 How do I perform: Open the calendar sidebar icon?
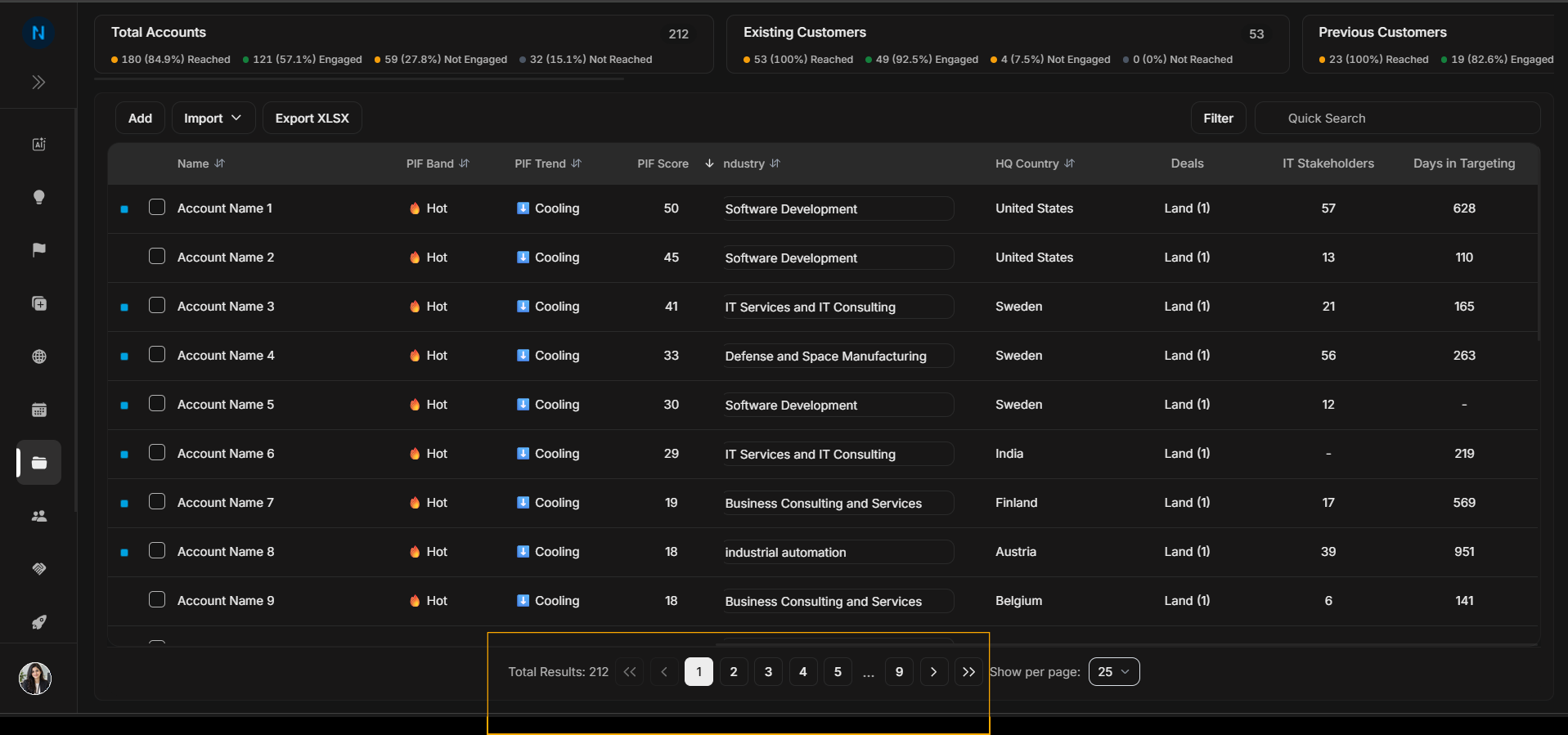[x=38, y=410]
